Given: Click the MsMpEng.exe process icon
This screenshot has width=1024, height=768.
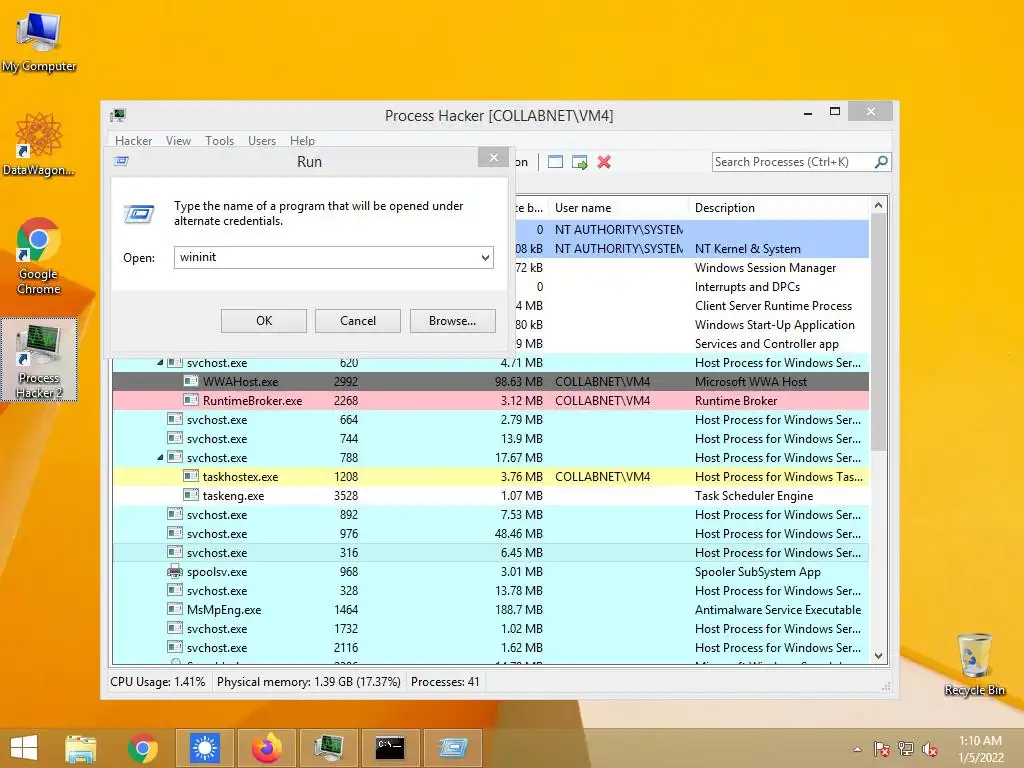Looking at the screenshot, I should pyautogui.click(x=174, y=609).
